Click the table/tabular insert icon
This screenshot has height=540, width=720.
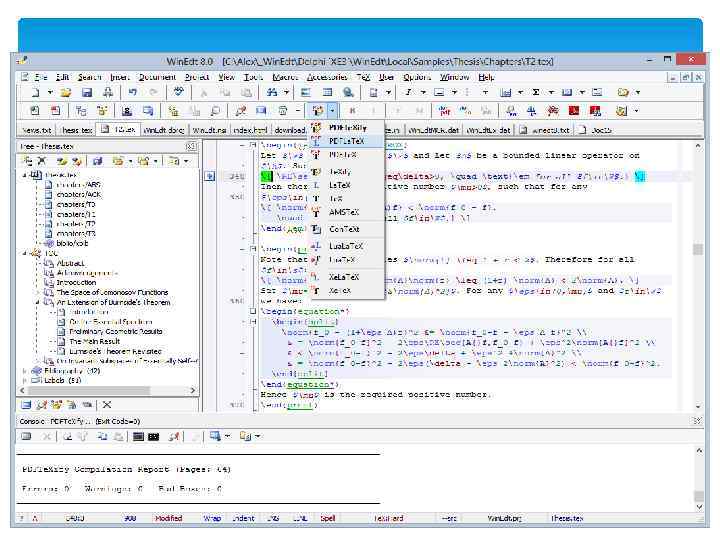(506, 92)
